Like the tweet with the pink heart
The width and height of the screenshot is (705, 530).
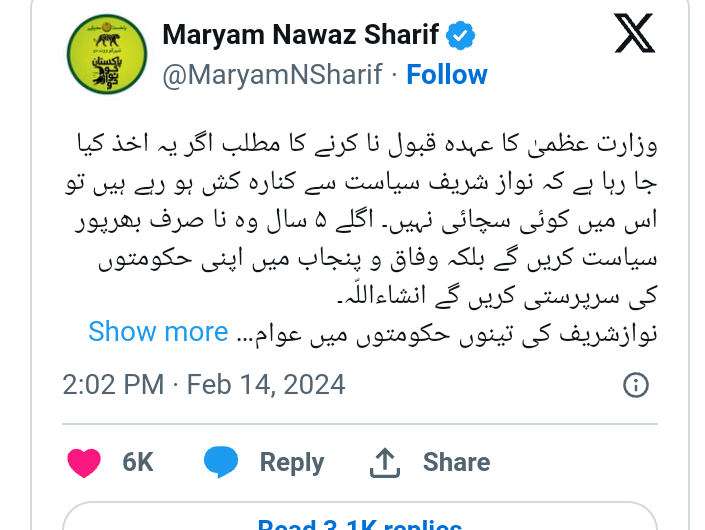(84, 463)
